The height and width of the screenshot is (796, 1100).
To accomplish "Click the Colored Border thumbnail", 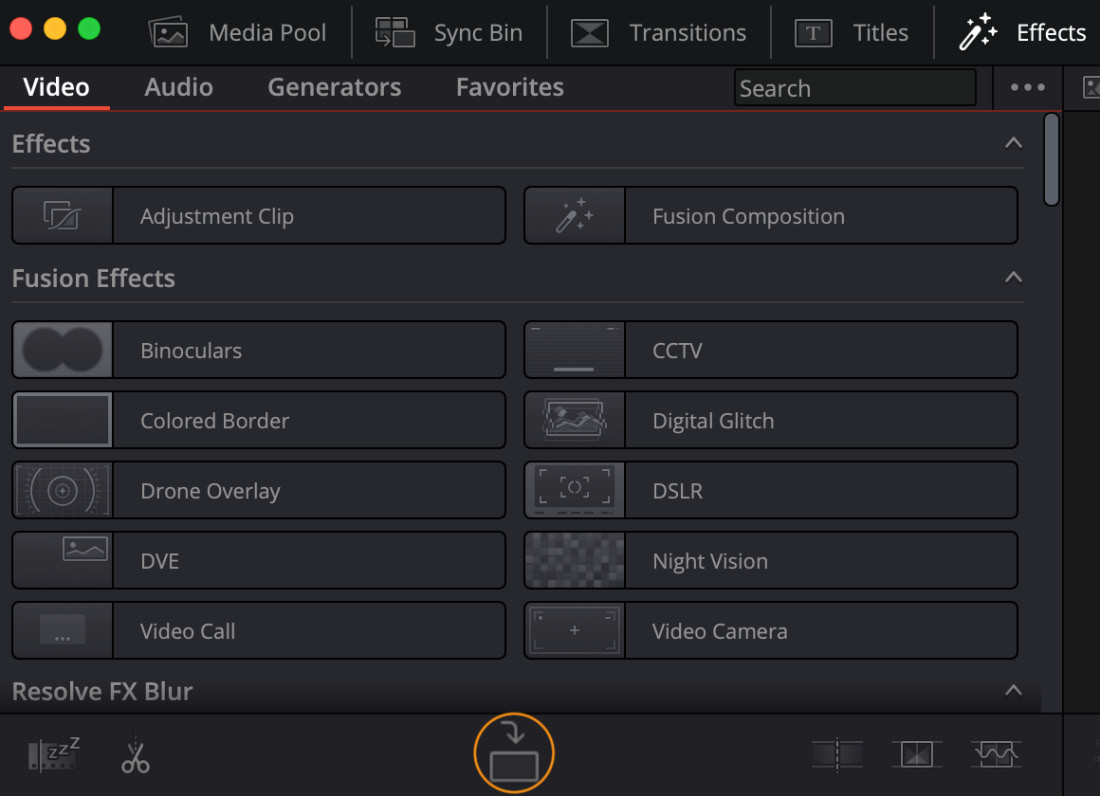I will pyautogui.click(x=62, y=420).
